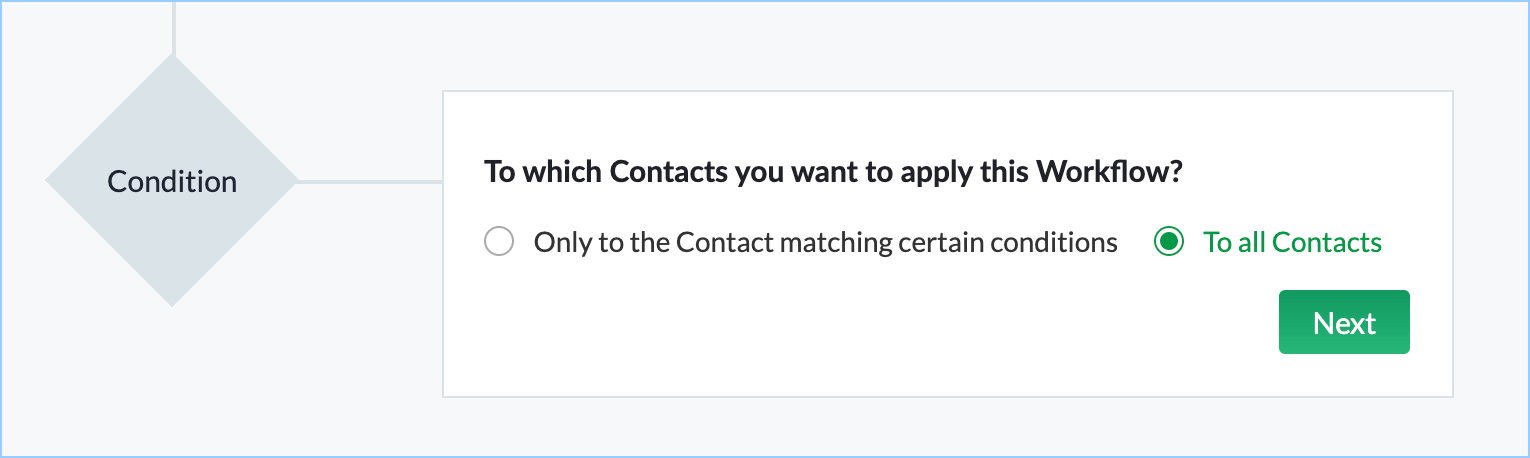Click the workflow question heading text

[x=833, y=172]
